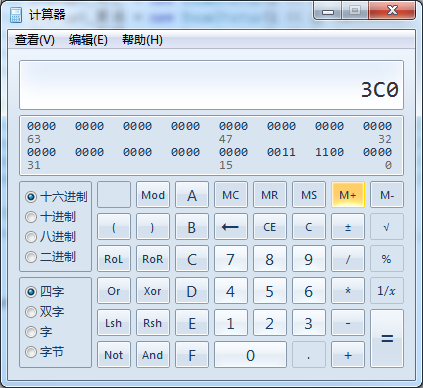Click the number 1 key
This screenshot has height=388, width=423.
(x=231, y=323)
